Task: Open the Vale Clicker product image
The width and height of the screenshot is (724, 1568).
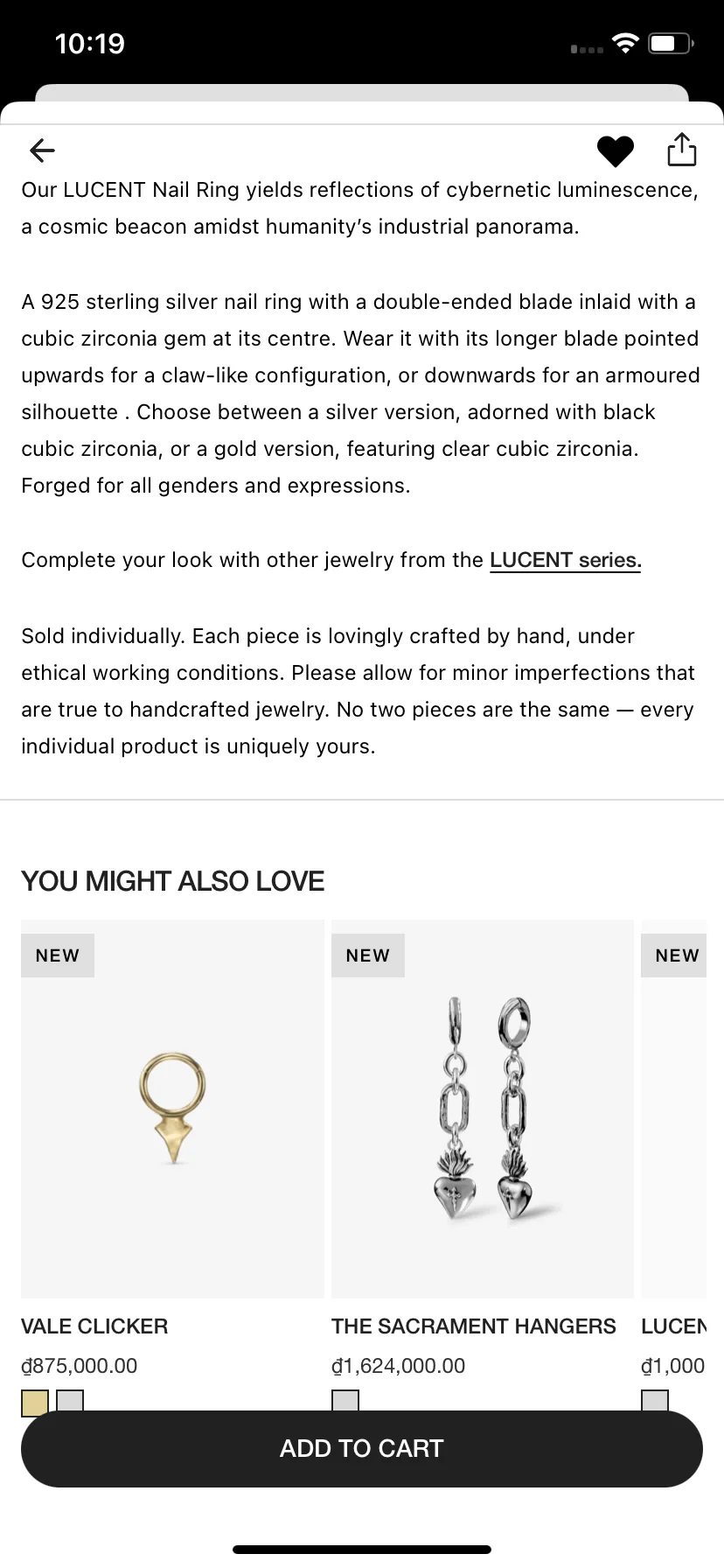Action: 172,1108
